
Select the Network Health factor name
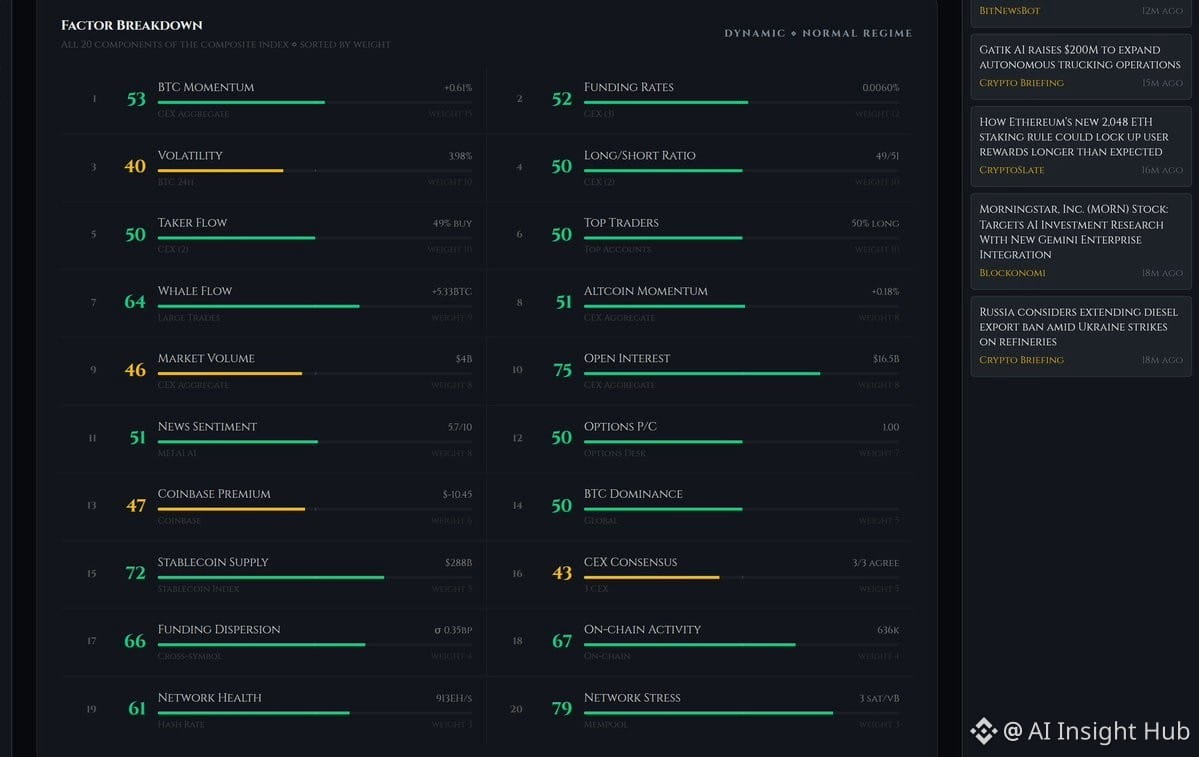pyautogui.click(x=210, y=697)
